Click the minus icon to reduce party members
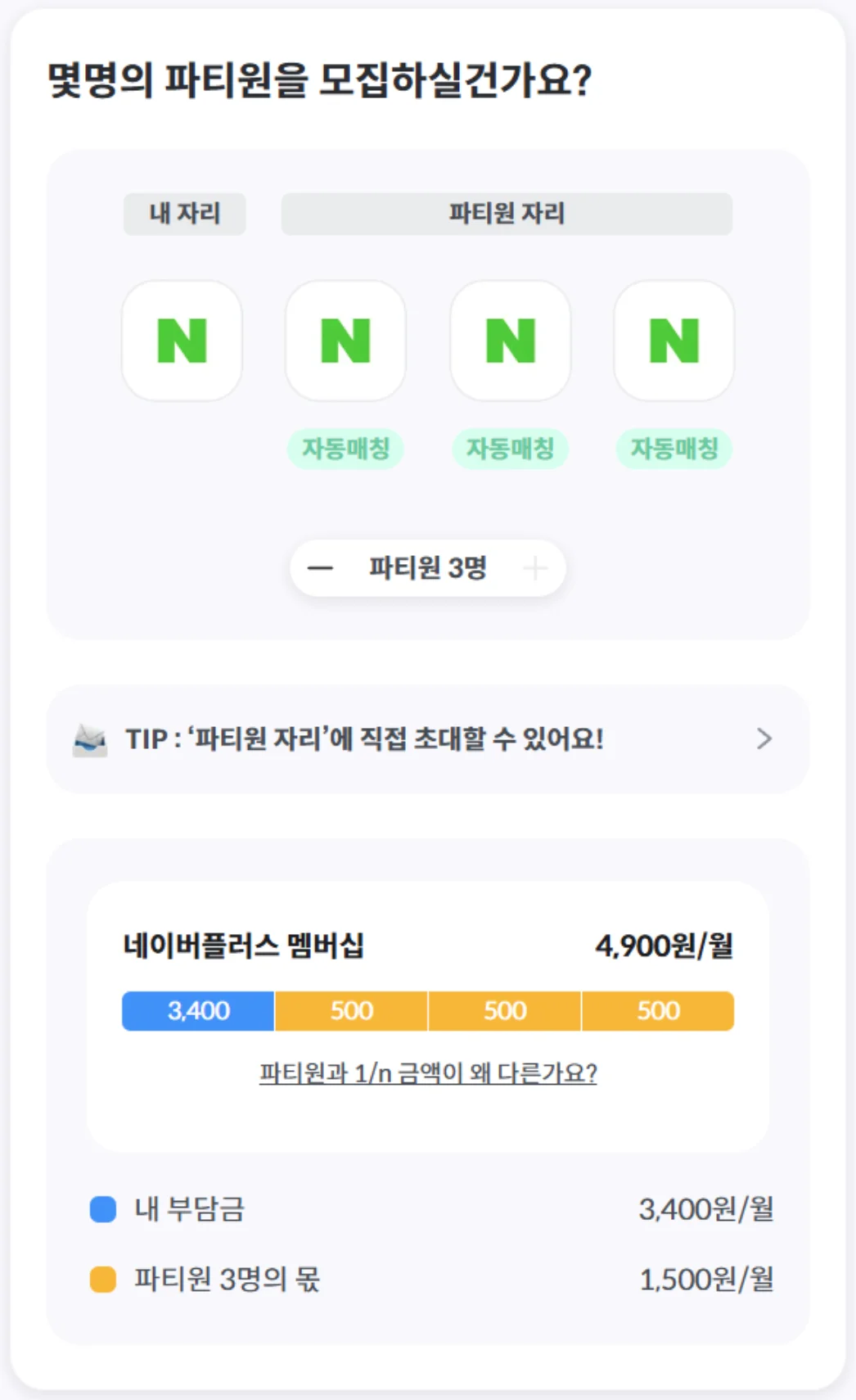Image resolution: width=856 pixels, height=1400 pixels. (321, 567)
